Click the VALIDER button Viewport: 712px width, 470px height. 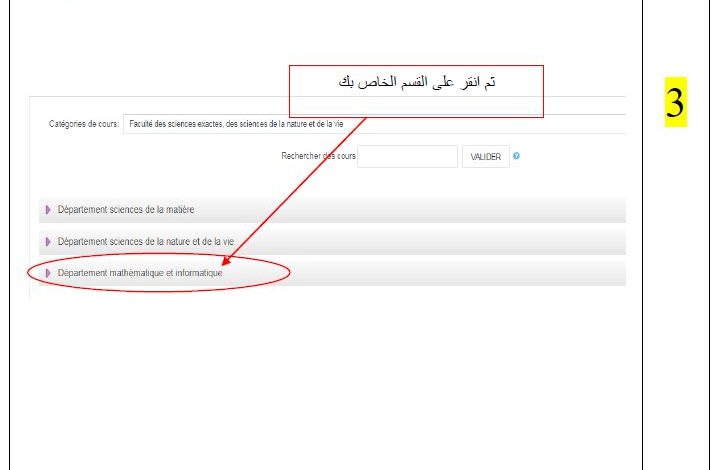(486, 157)
